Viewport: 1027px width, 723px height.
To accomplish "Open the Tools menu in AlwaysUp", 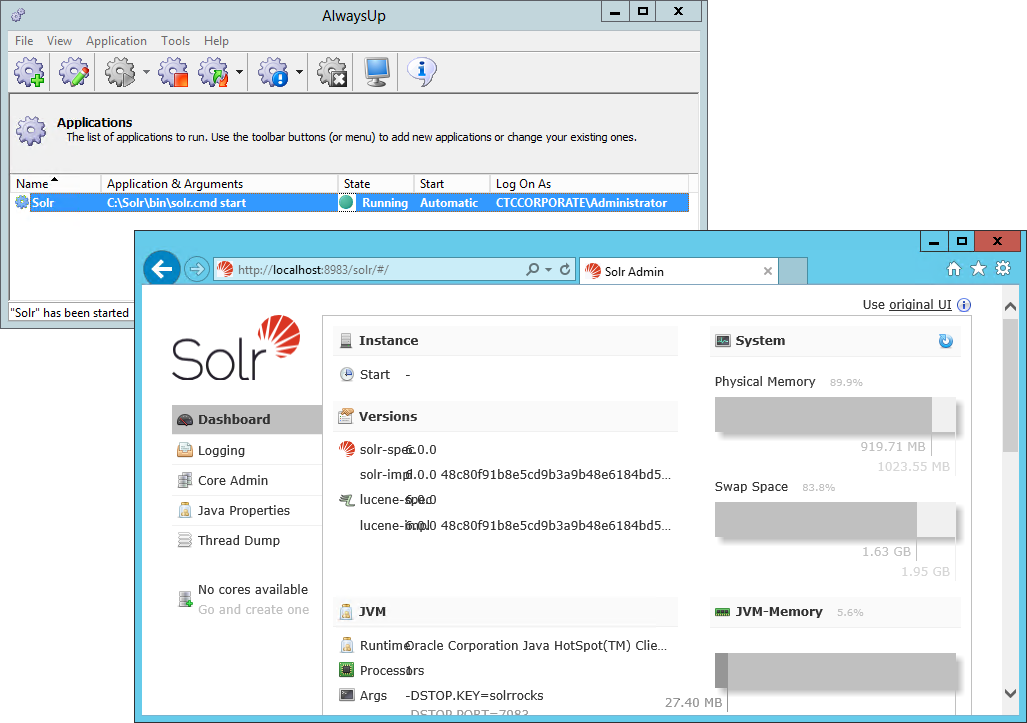I will (x=175, y=41).
